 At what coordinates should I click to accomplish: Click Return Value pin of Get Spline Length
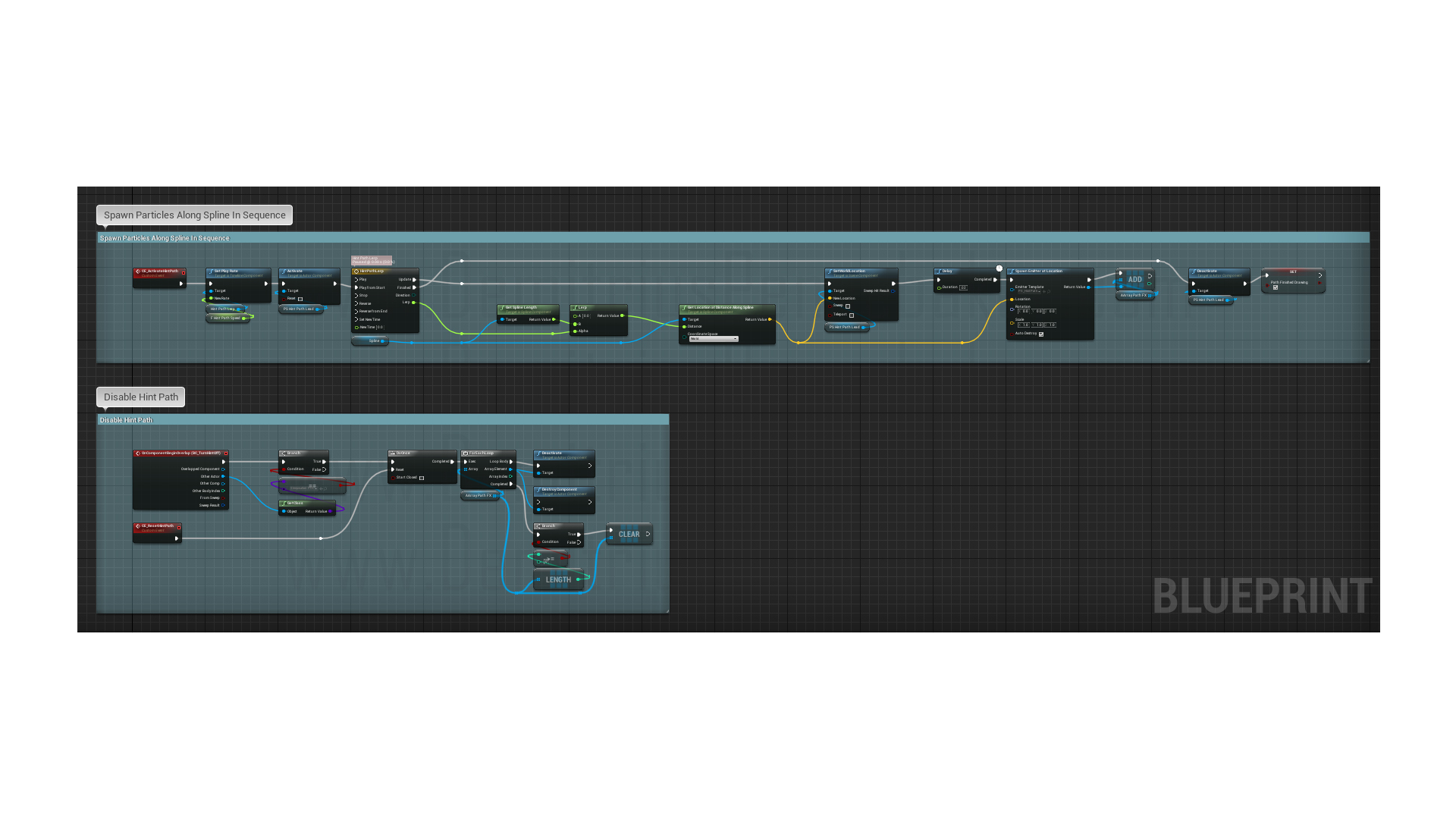554,319
